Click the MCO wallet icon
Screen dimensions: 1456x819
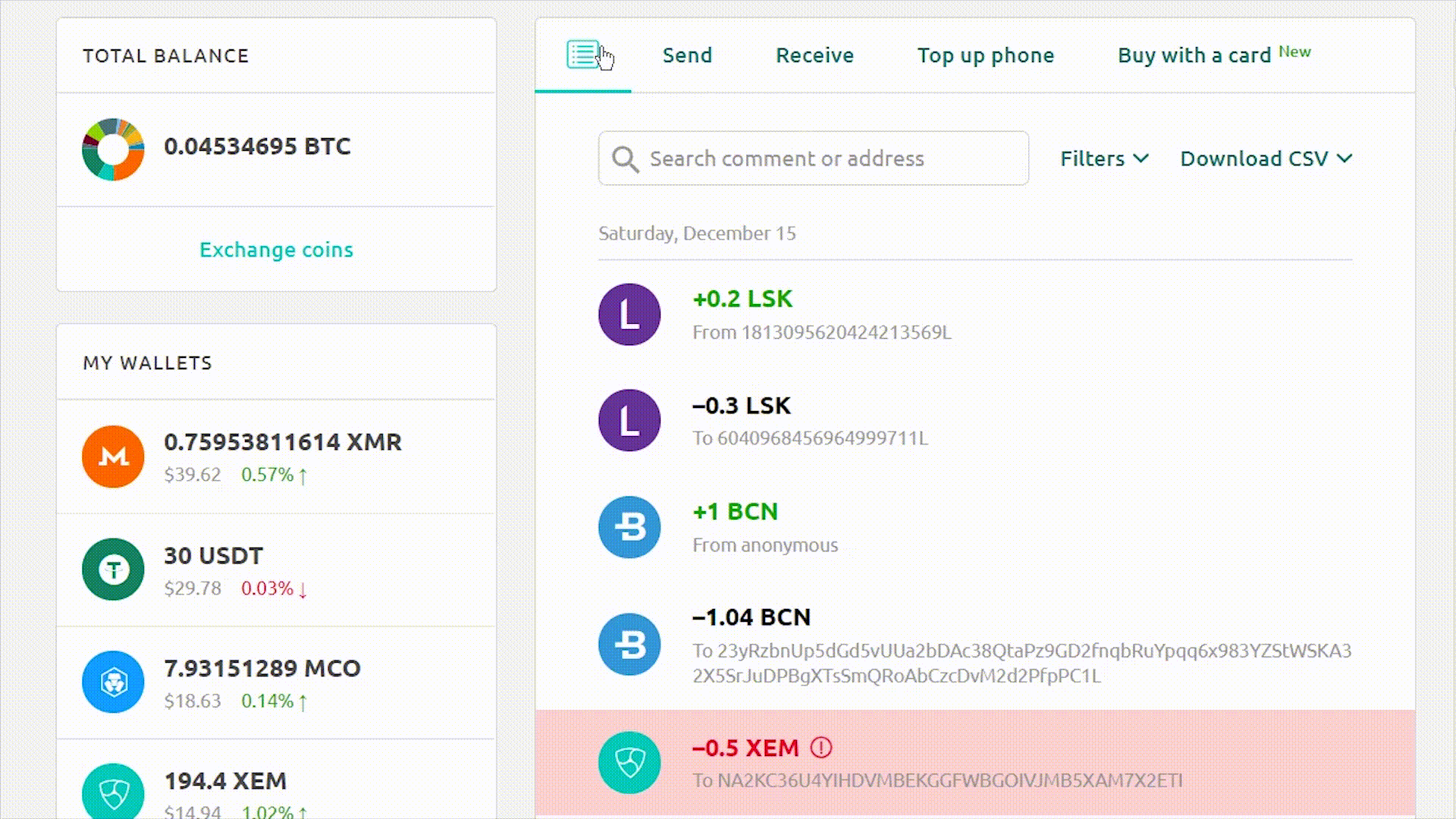tap(112, 682)
